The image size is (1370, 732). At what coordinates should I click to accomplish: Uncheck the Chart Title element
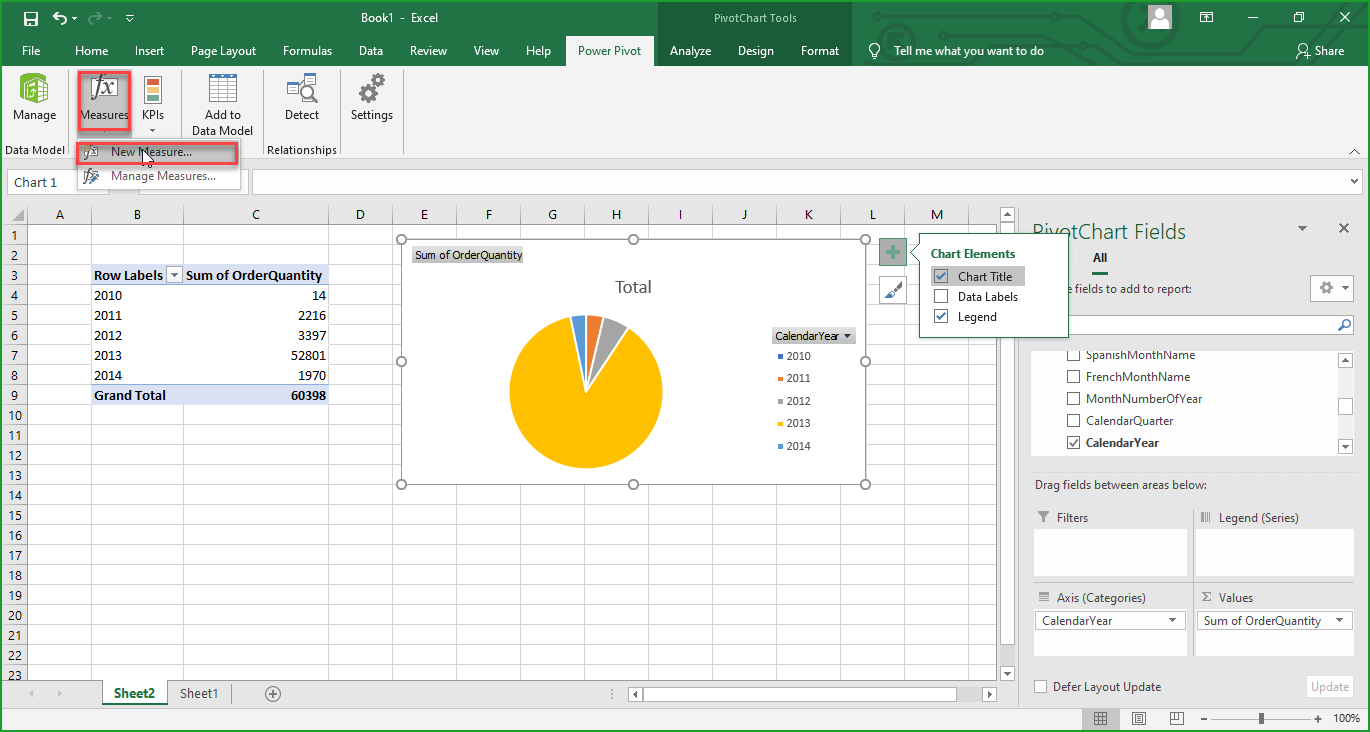pos(941,277)
